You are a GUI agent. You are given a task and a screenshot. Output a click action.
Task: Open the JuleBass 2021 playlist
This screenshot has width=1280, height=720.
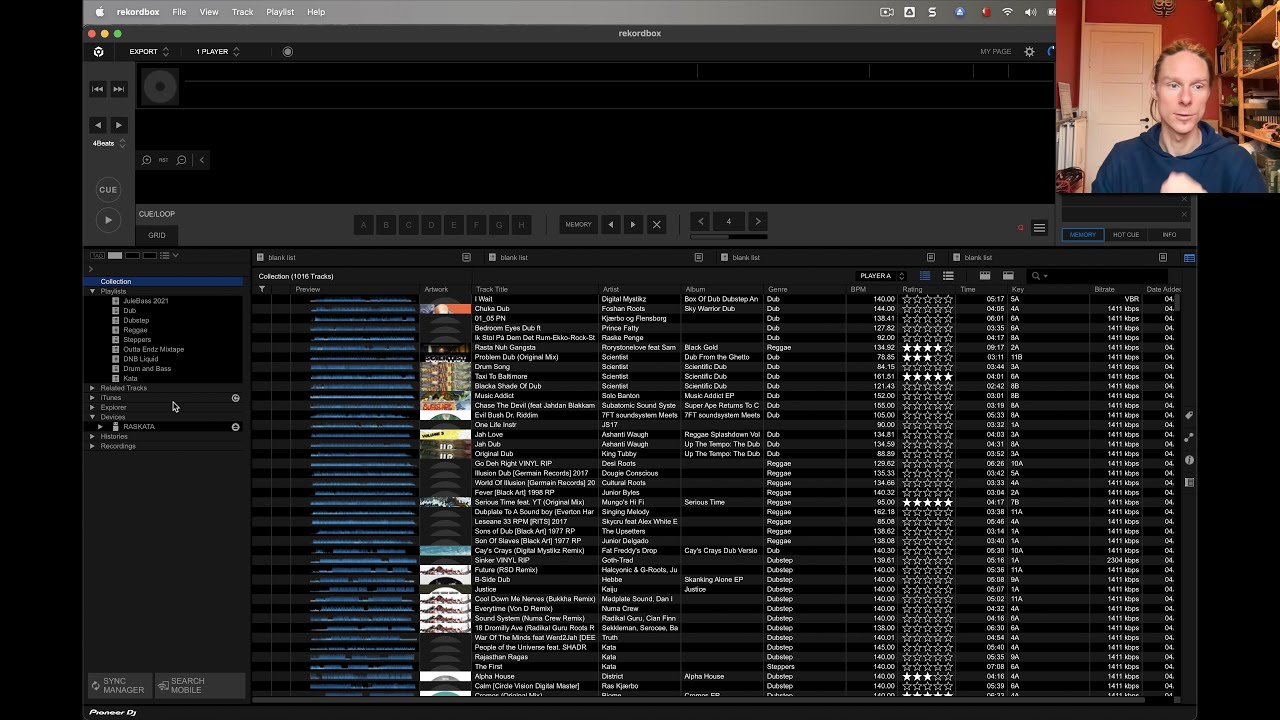146,301
